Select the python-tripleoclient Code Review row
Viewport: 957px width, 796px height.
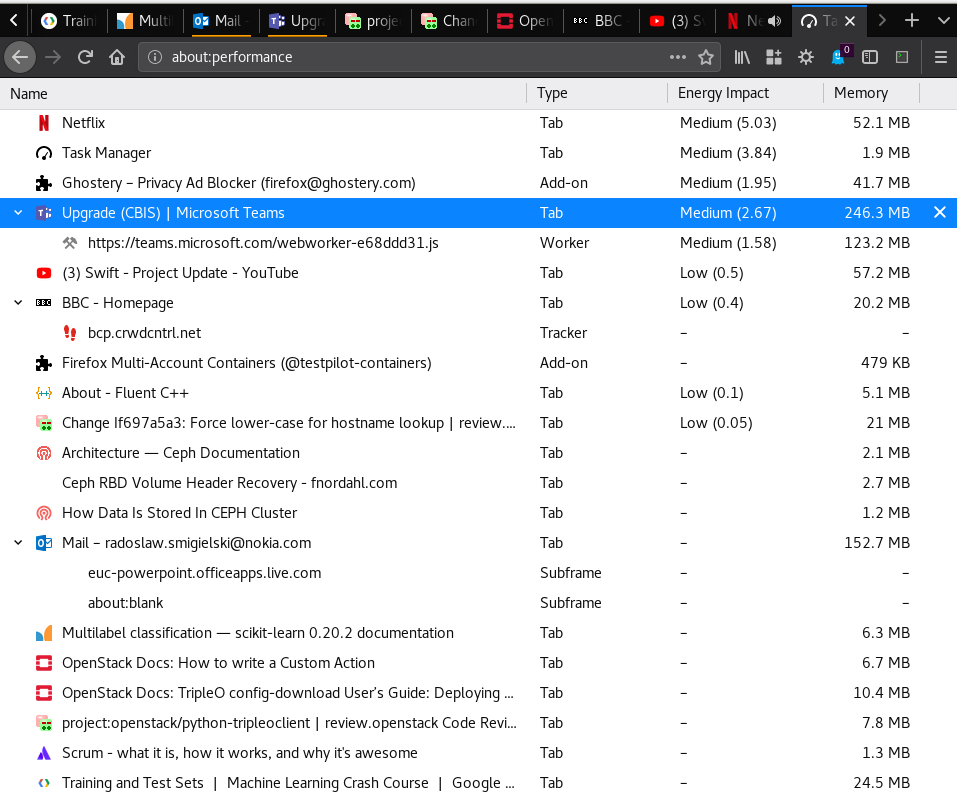click(478, 723)
